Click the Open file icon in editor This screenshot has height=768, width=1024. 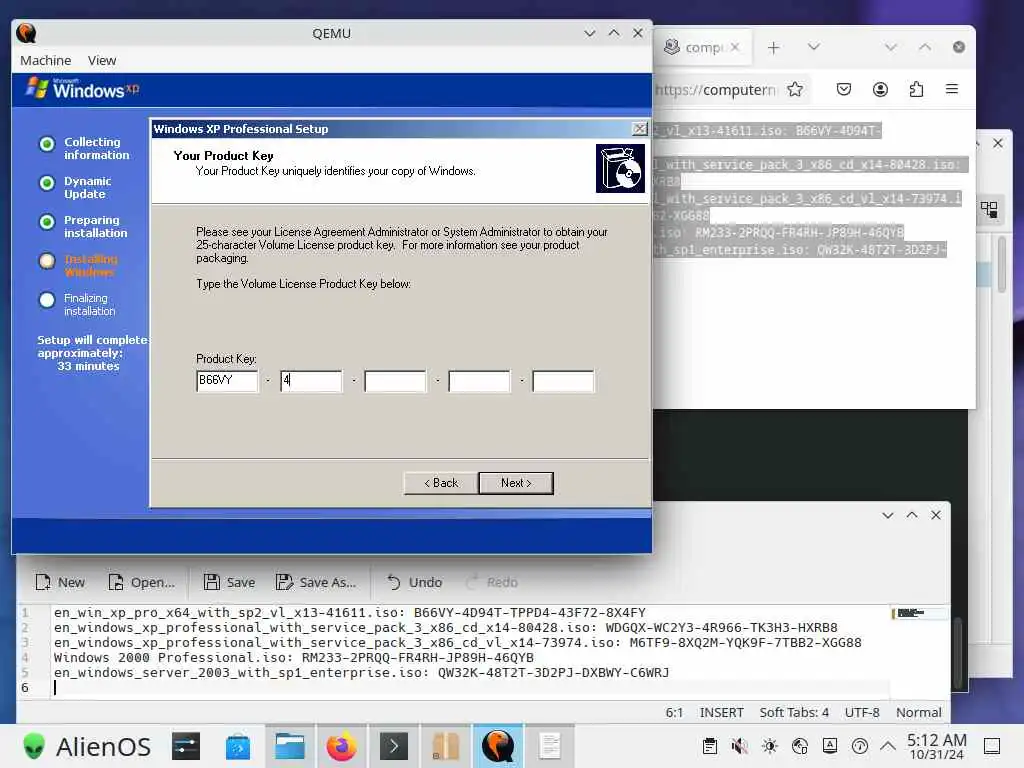click(x=116, y=582)
